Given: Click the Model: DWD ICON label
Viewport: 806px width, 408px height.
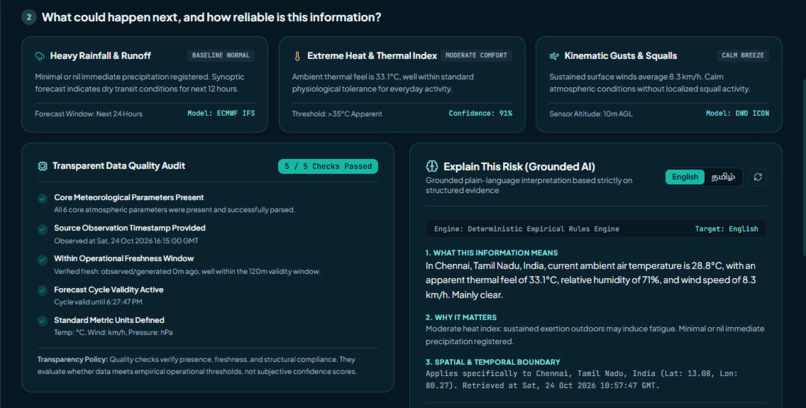Looking at the screenshot, I should 738,114.
